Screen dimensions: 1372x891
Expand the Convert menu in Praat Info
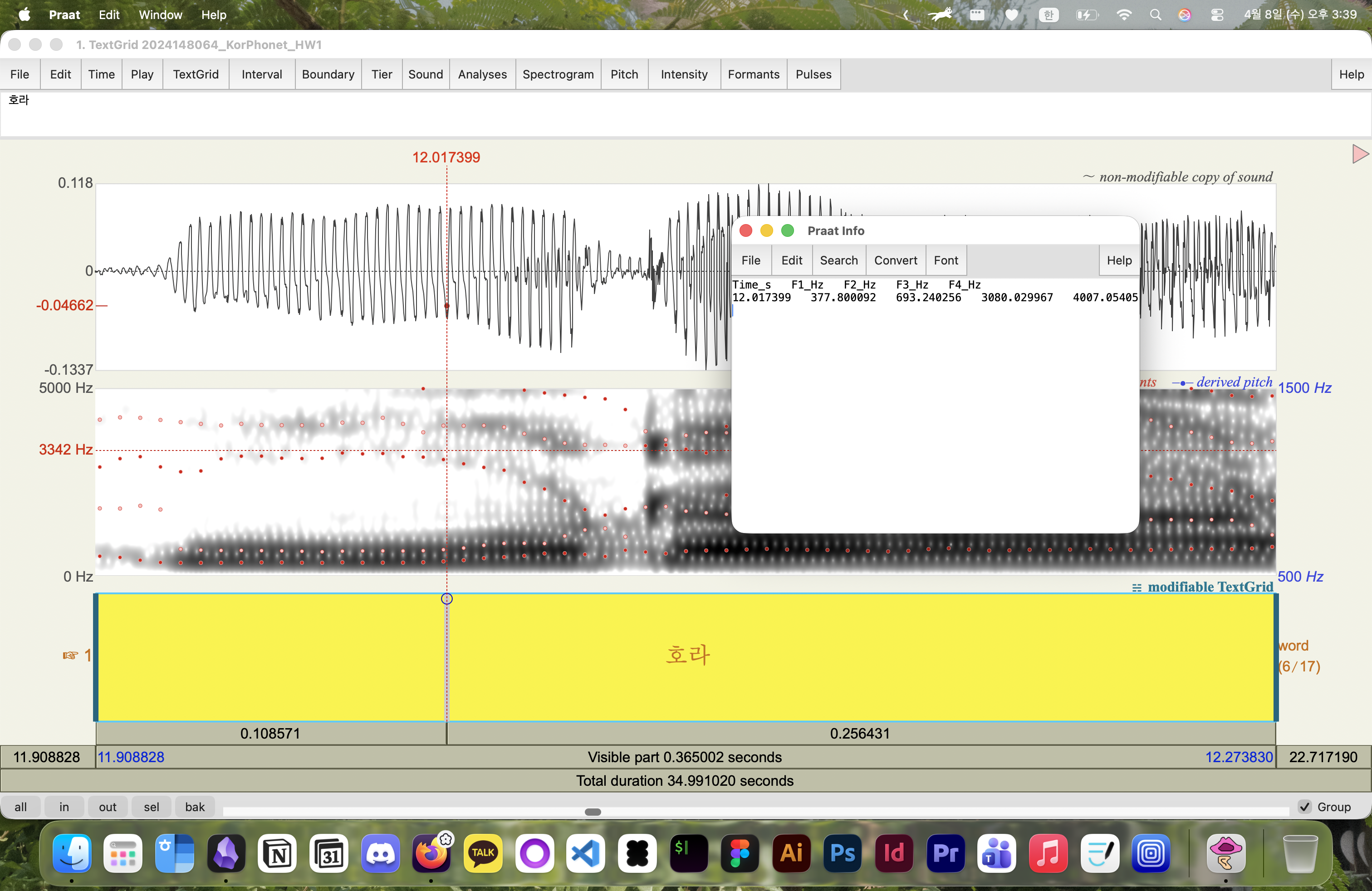pyautogui.click(x=895, y=260)
